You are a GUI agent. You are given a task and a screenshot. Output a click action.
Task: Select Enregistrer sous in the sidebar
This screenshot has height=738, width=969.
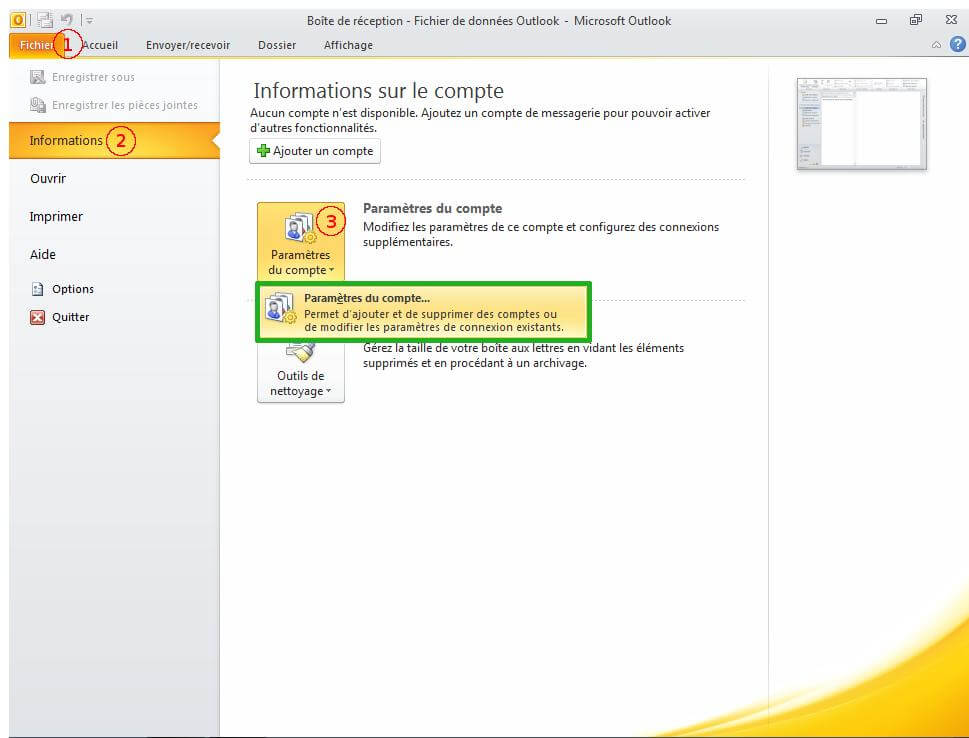92,77
